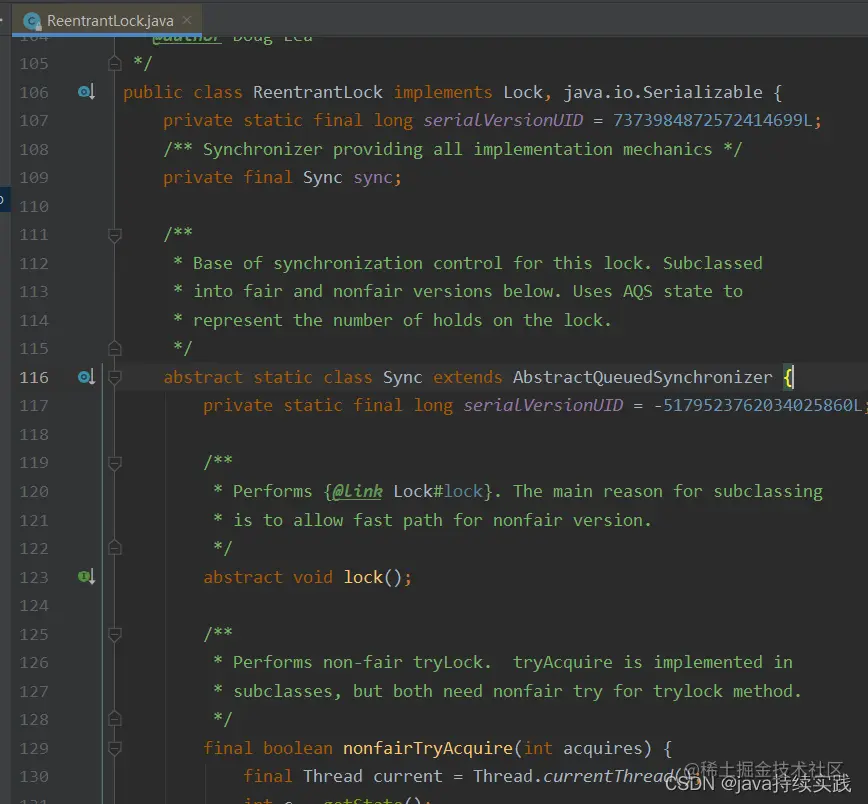Collapse the Sync class at line 116
The height and width of the screenshot is (804, 868).
pyautogui.click(x=115, y=377)
